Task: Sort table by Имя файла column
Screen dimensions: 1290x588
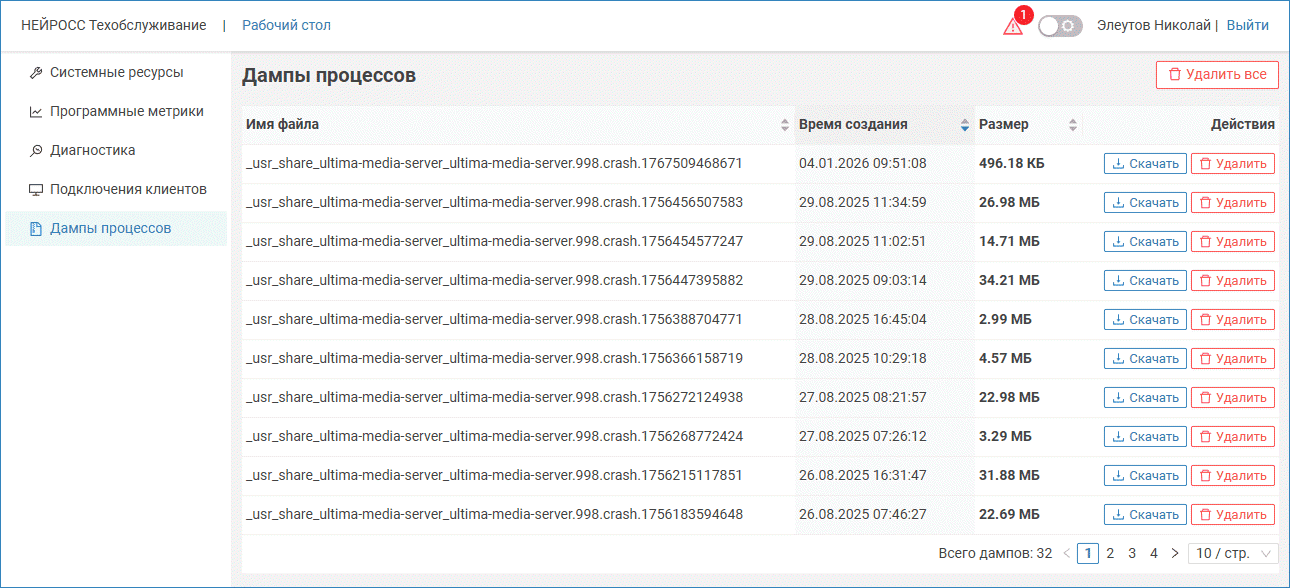Action: click(x=784, y=125)
